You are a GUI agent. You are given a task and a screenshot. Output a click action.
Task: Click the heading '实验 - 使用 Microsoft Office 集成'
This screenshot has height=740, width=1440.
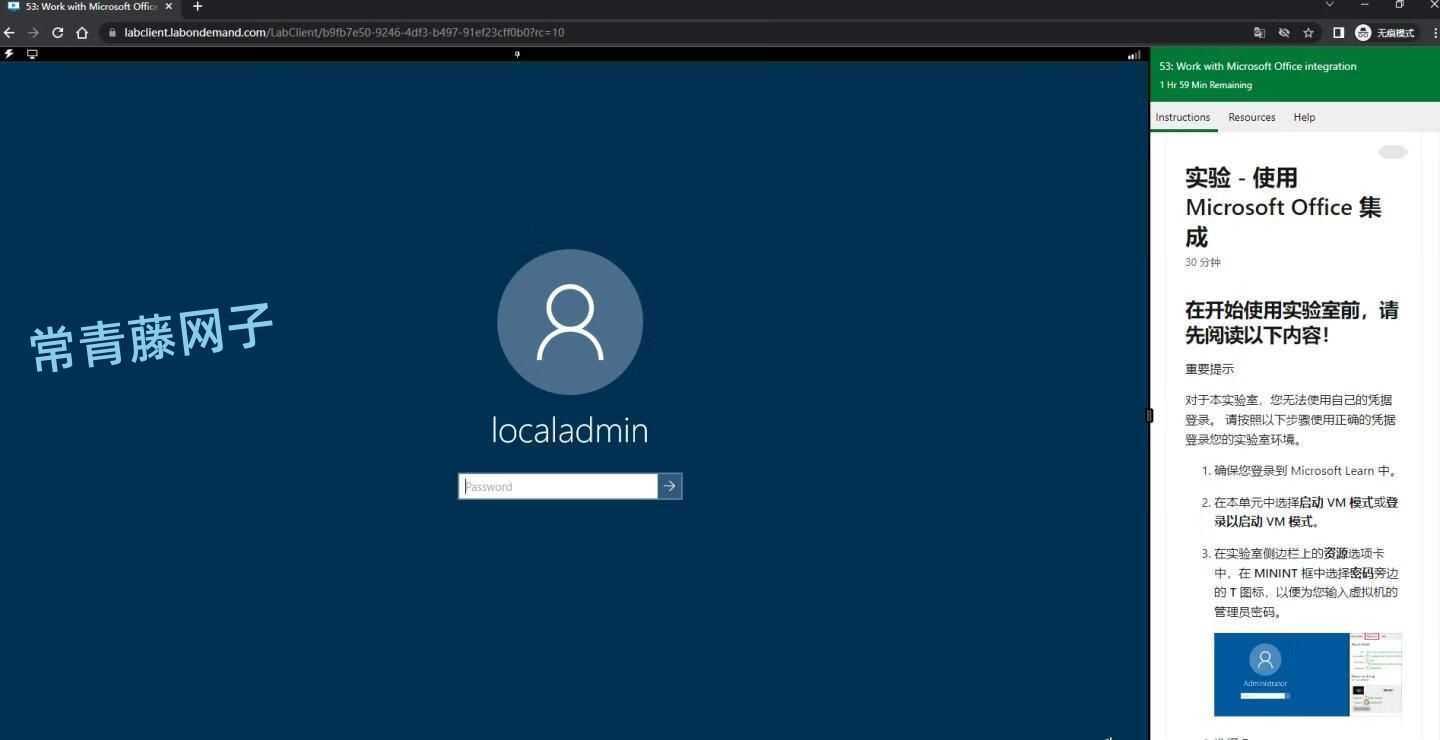[1284, 207]
